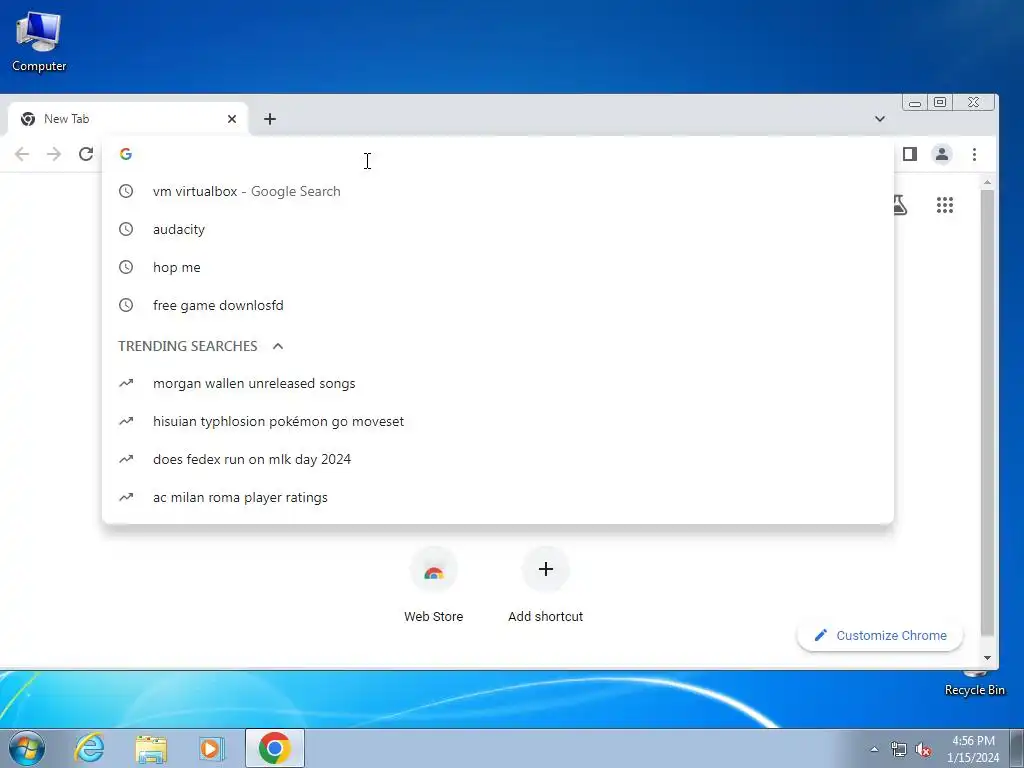Open Windows Explorer from the taskbar
Viewport: 1024px width, 768px height.
(x=151, y=748)
